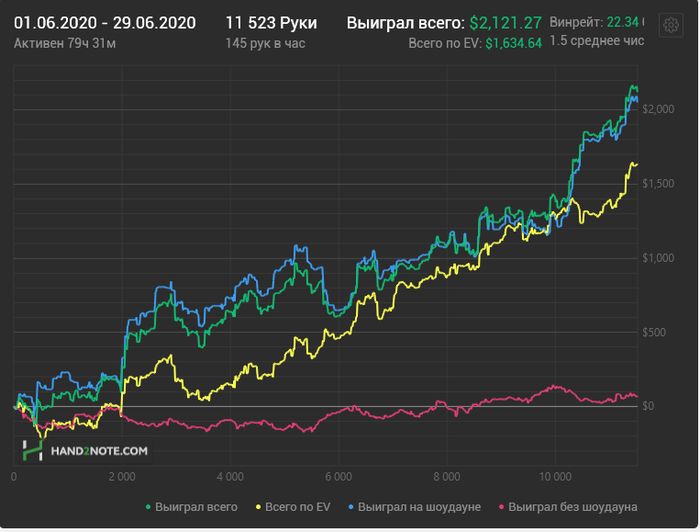Click the 'Всего по EV:' header label

point(445,43)
